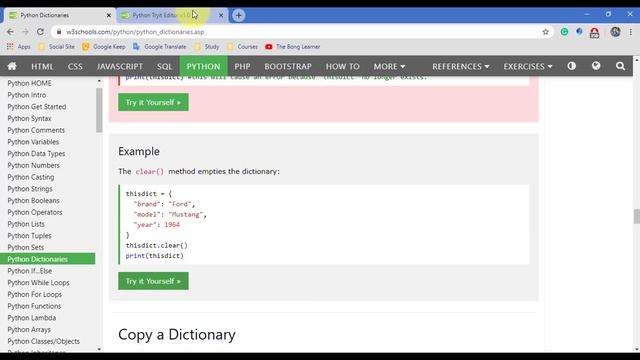Open Python Lambda in sidebar
The image size is (640, 360).
(32, 318)
